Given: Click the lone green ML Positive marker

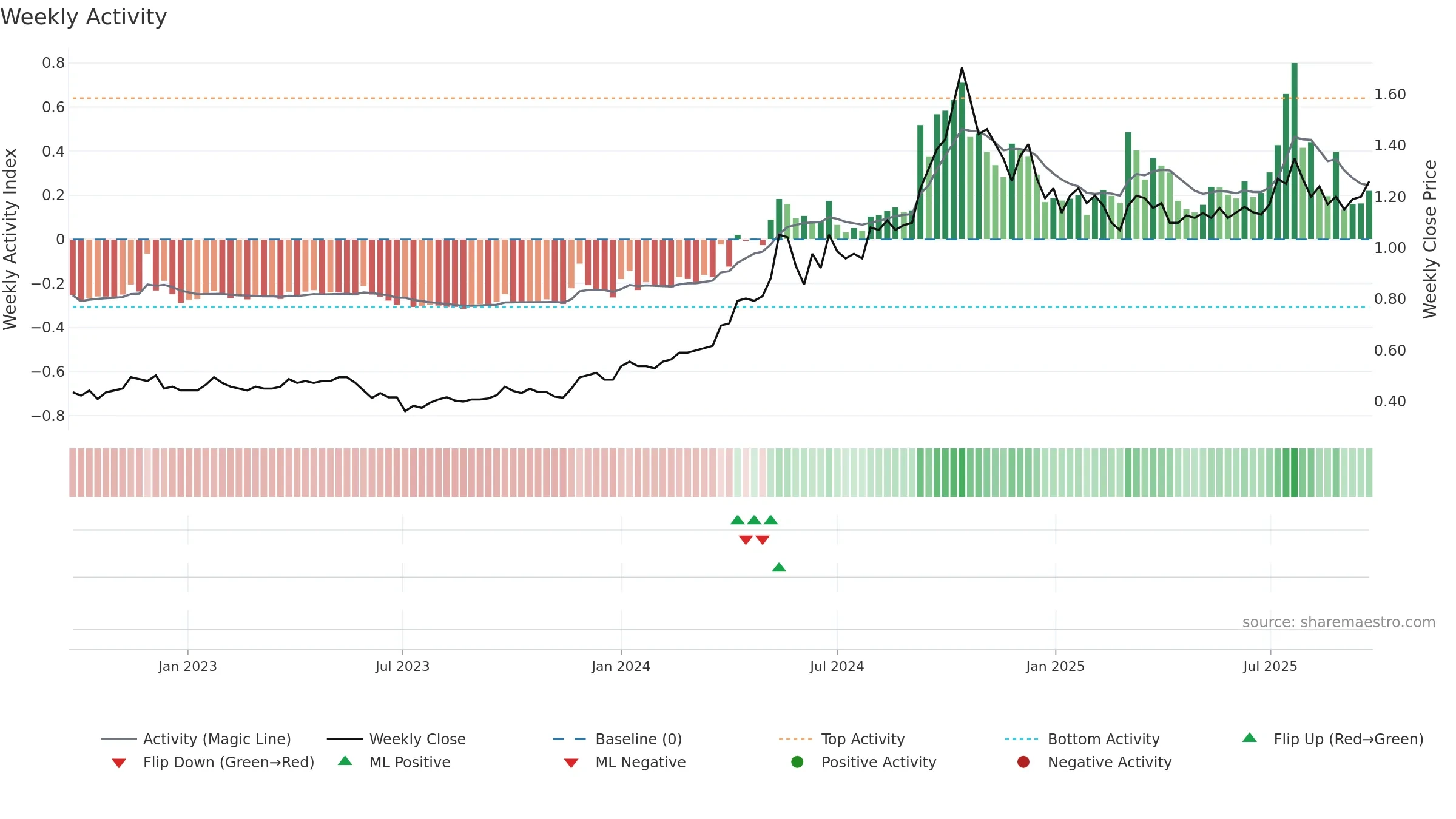Looking at the screenshot, I should pyautogui.click(x=779, y=567).
